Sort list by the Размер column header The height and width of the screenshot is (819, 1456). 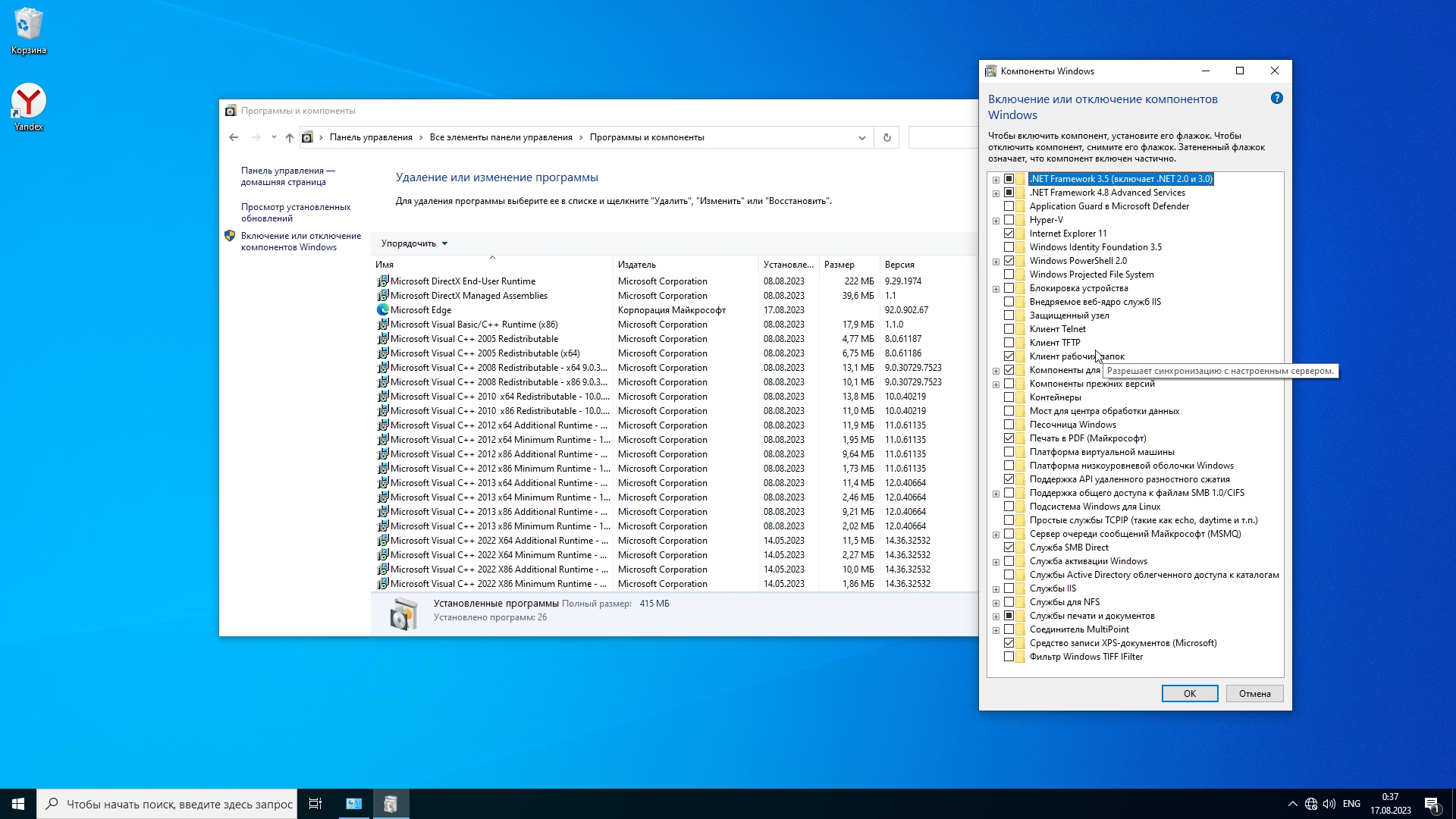point(839,265)
